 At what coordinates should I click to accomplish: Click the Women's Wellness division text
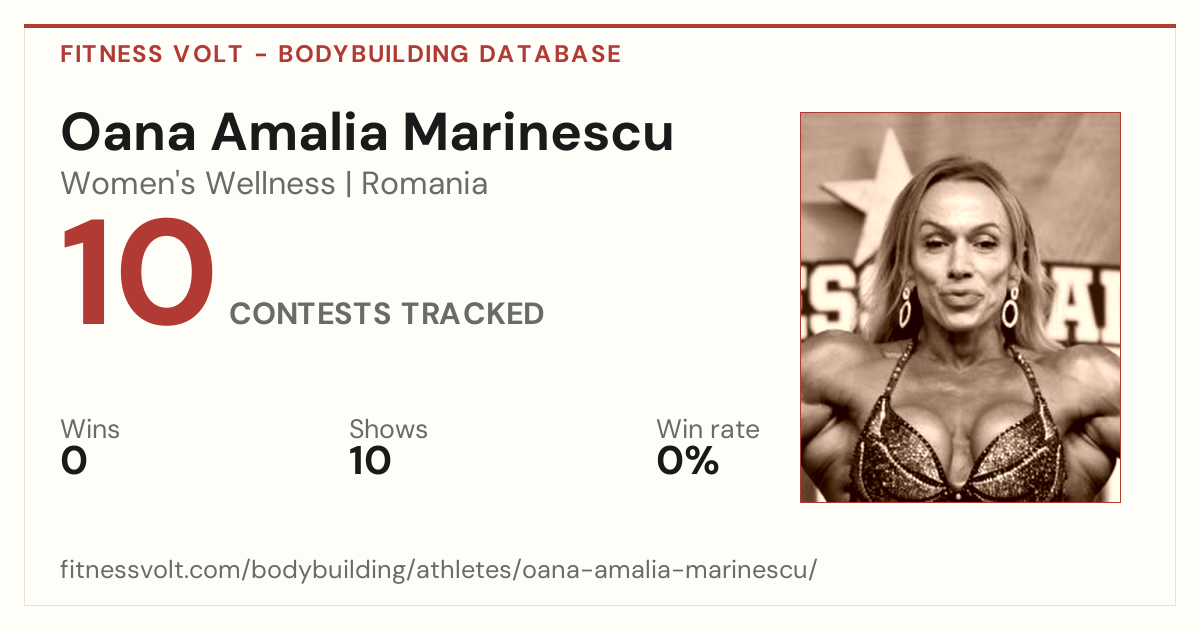click(198, 184)
